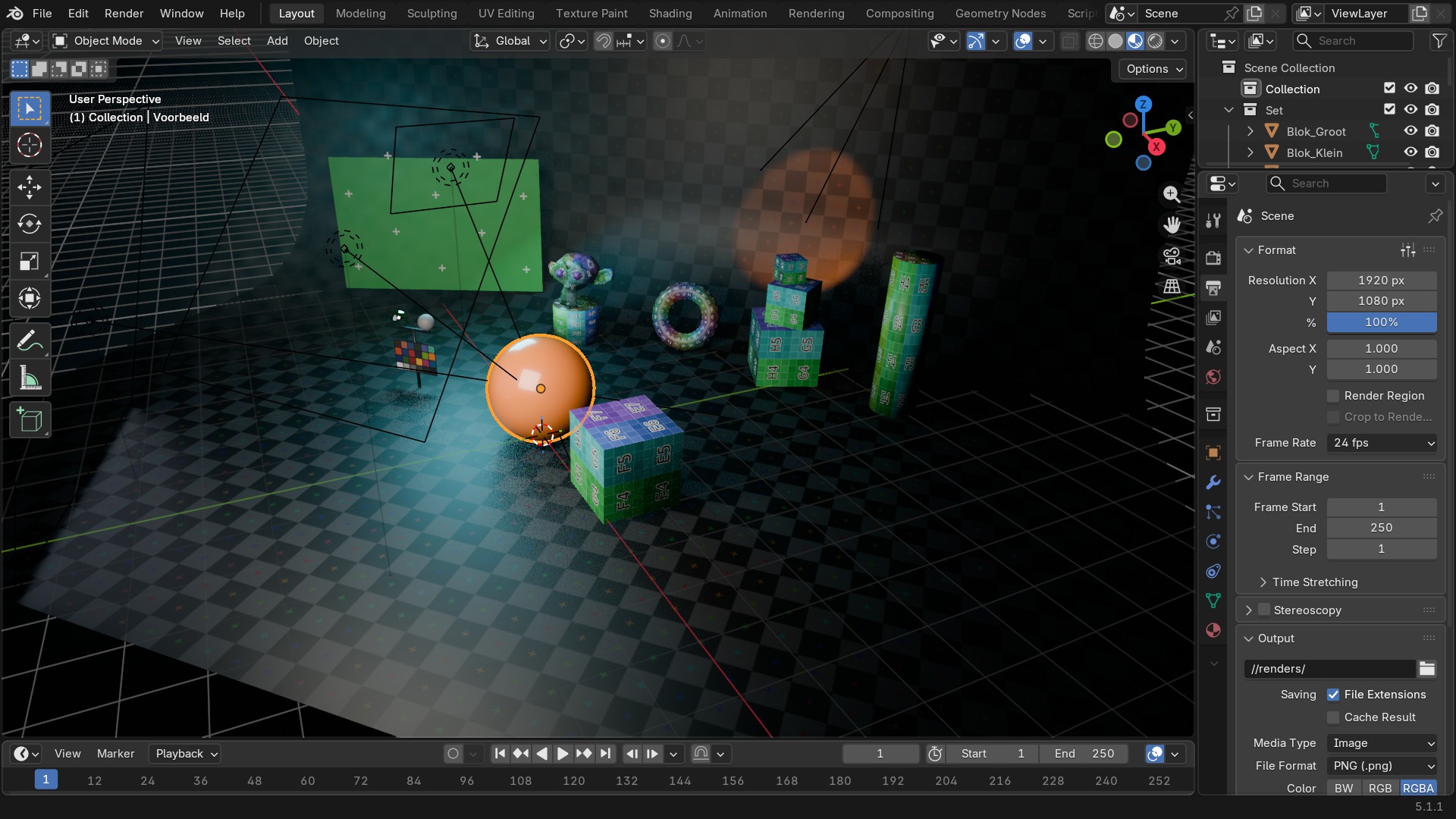Select RGB color mode
Viewport: 1456px width, 819px height.
click(1379, 789)
